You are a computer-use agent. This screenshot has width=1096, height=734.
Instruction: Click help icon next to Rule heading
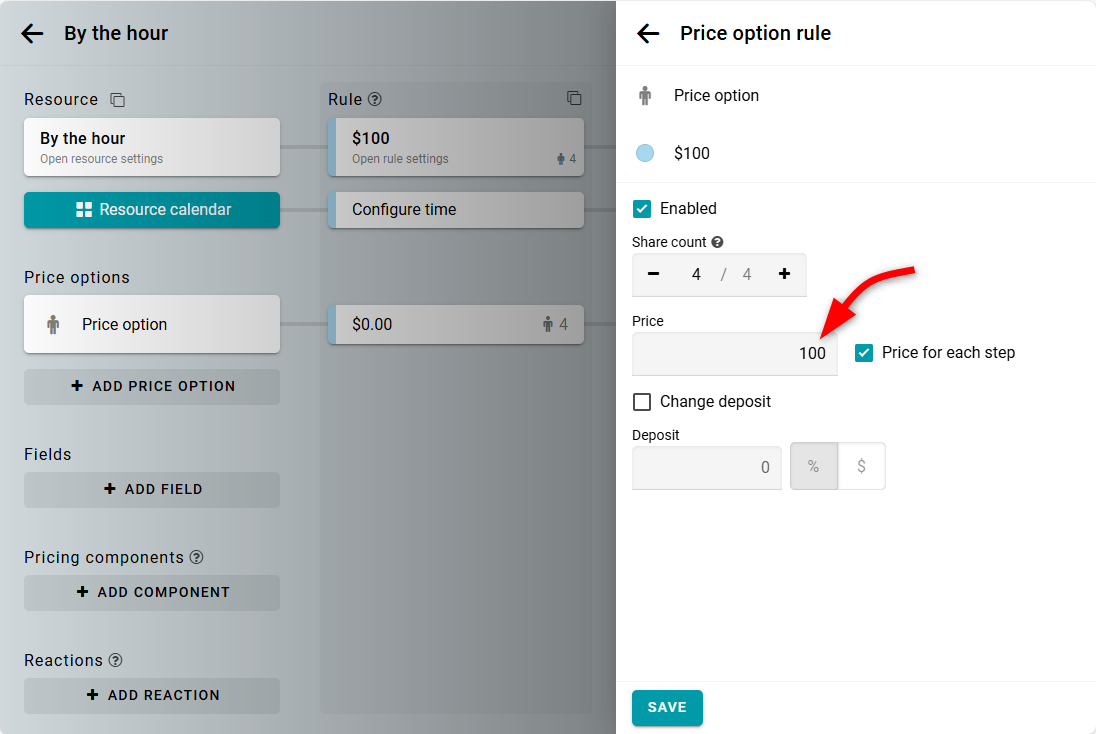click(375, 99)
